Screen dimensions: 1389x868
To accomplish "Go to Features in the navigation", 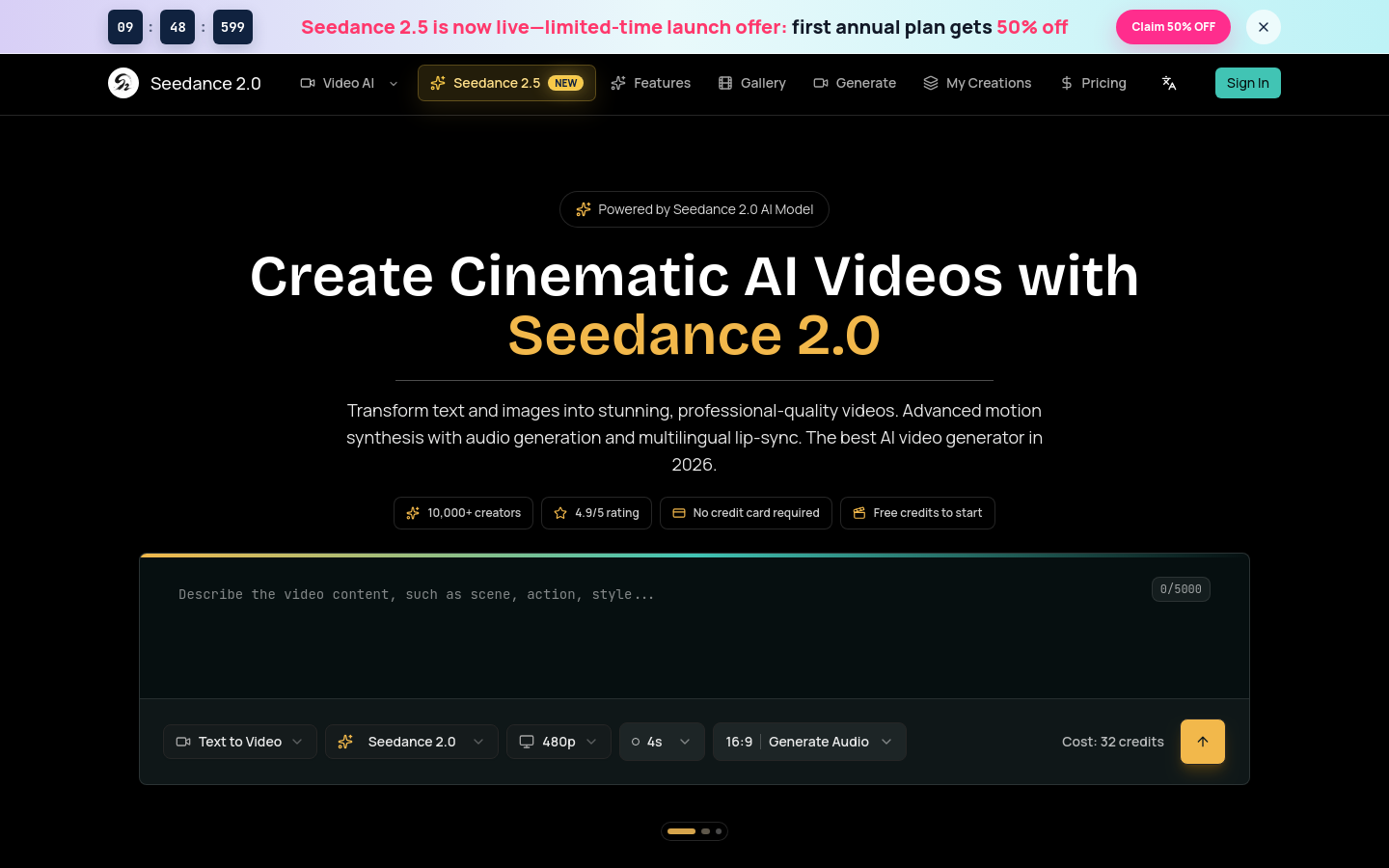I will point(651,83).
